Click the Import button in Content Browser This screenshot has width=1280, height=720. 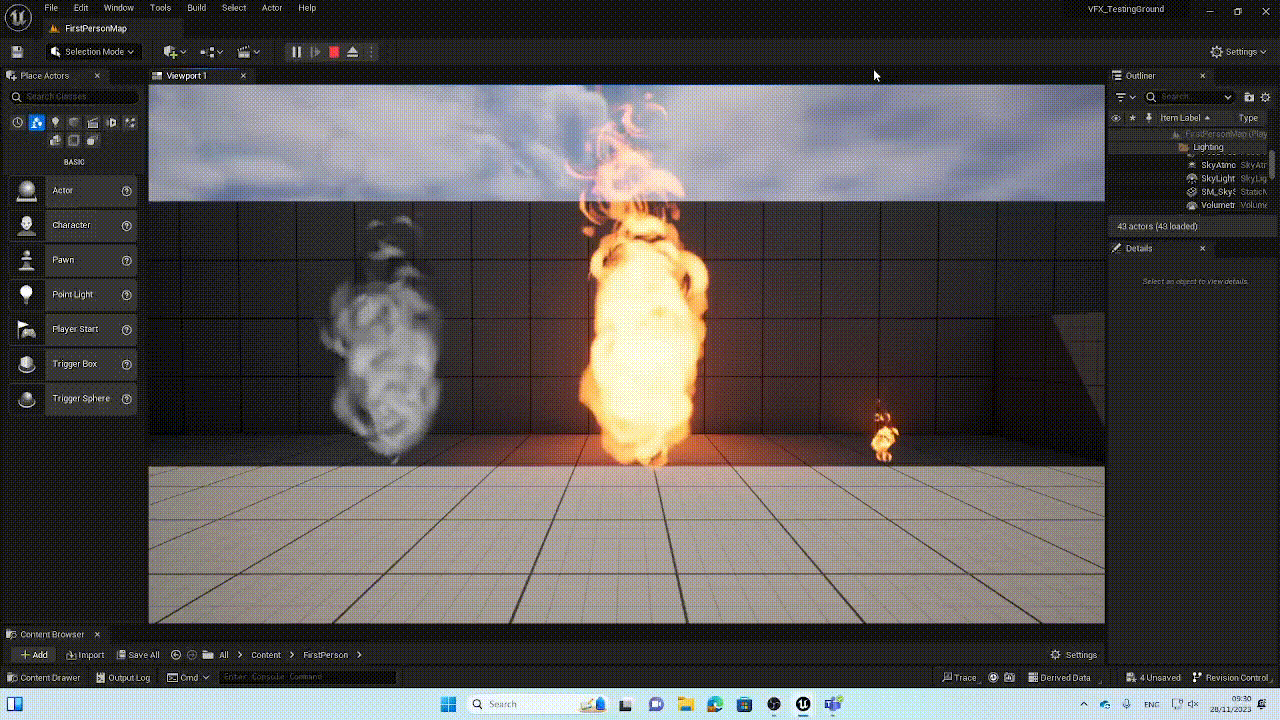coord(85,655)
